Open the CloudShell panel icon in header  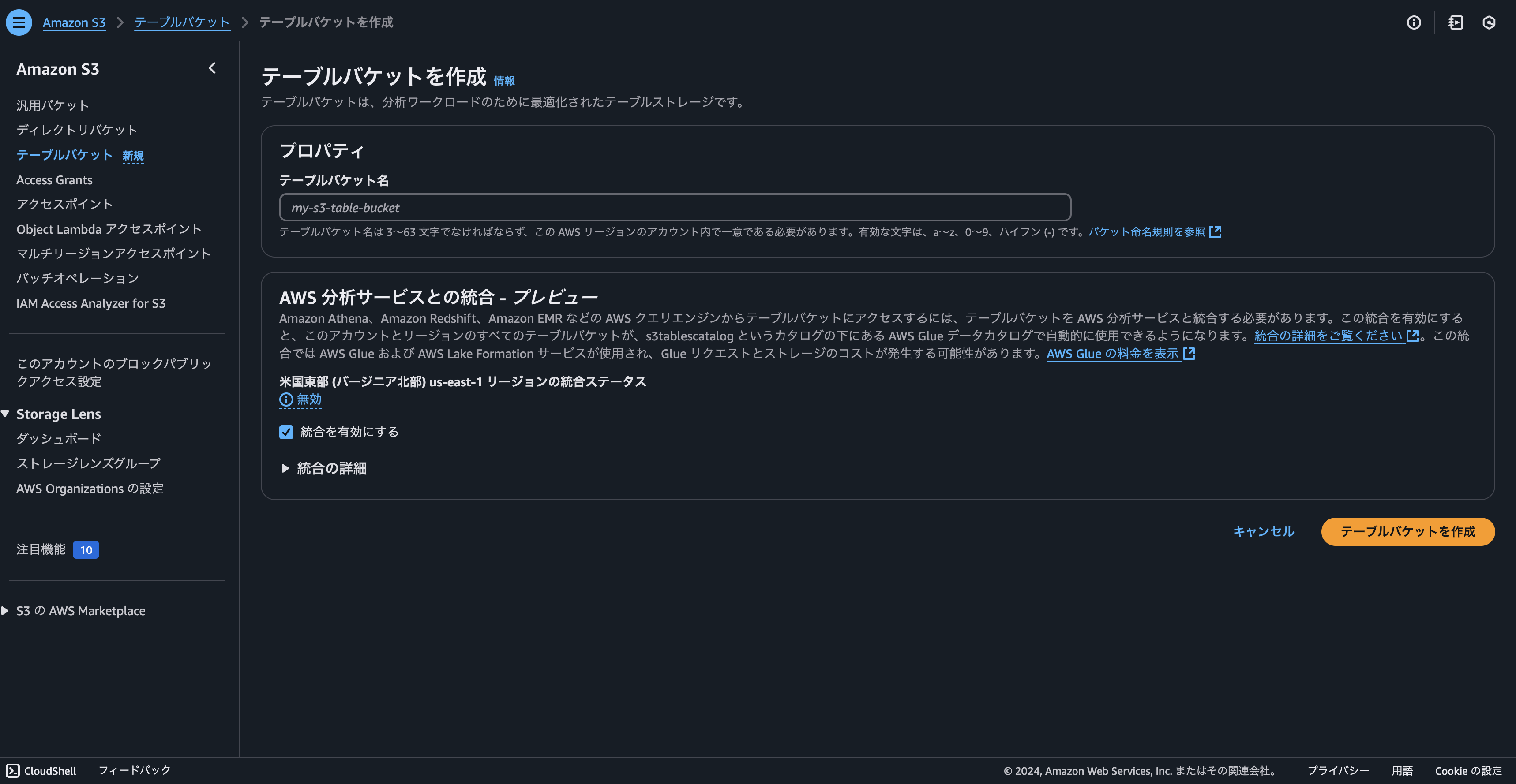point(1456,22)
